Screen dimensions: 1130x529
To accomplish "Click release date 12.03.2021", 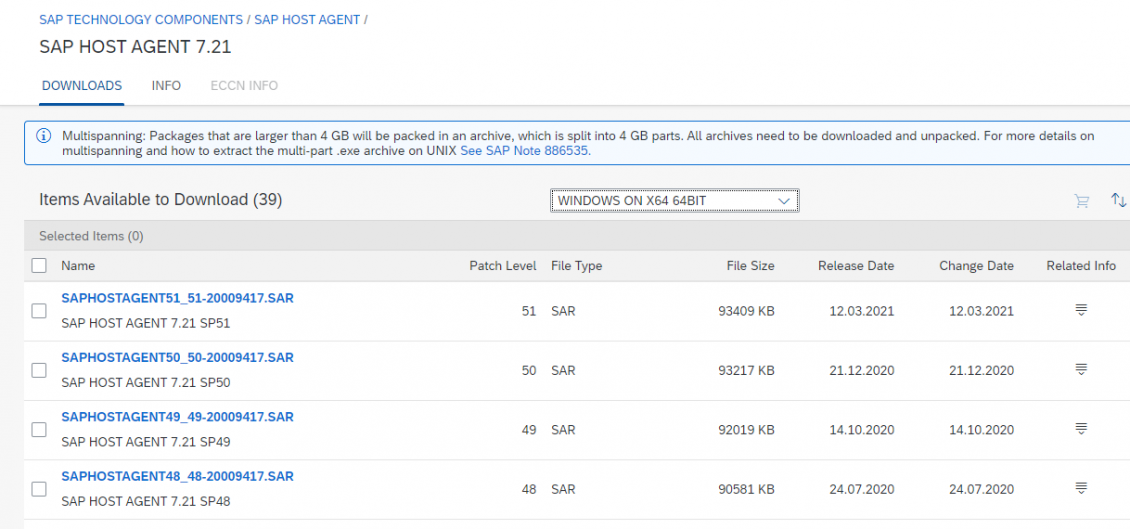I will (x=862, y=311).
